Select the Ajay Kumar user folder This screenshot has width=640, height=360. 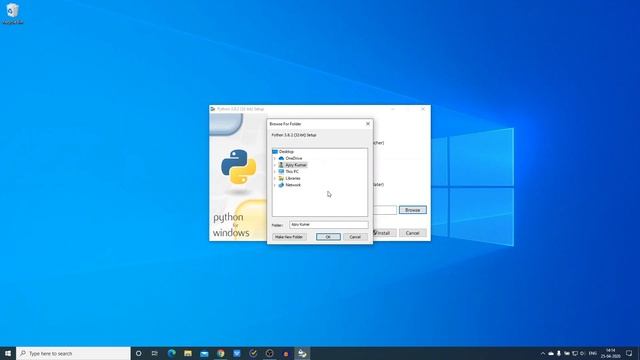tap(296, 165)
